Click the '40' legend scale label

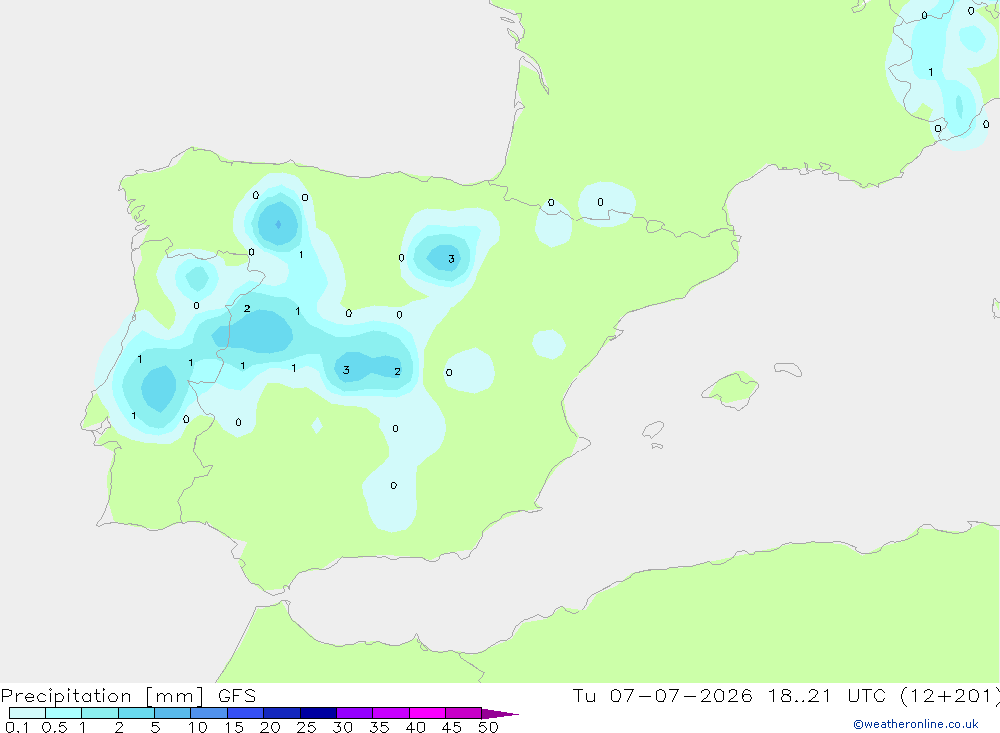point(415,727)
